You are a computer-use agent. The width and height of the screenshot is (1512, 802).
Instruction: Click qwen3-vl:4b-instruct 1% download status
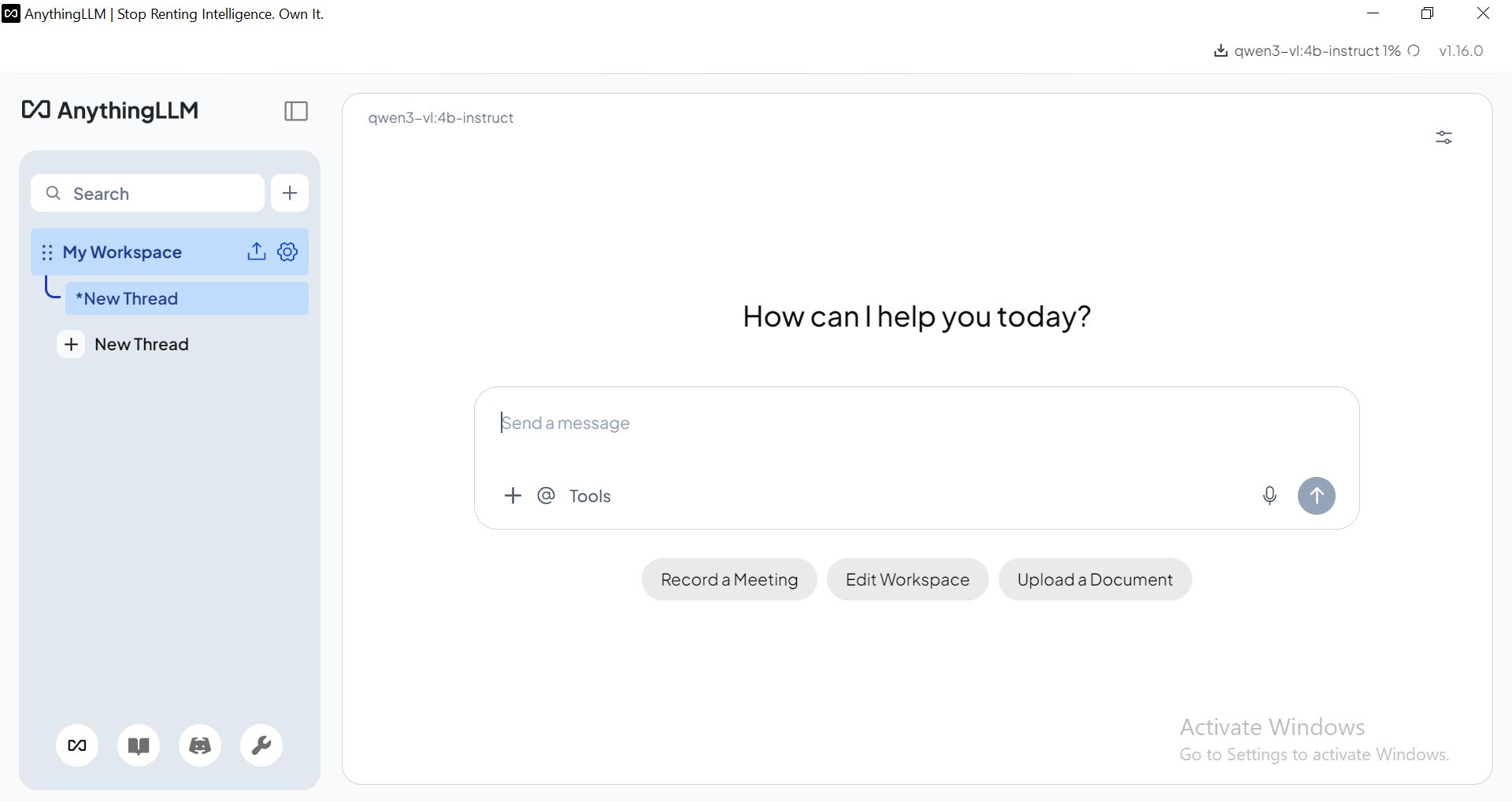1317,51
